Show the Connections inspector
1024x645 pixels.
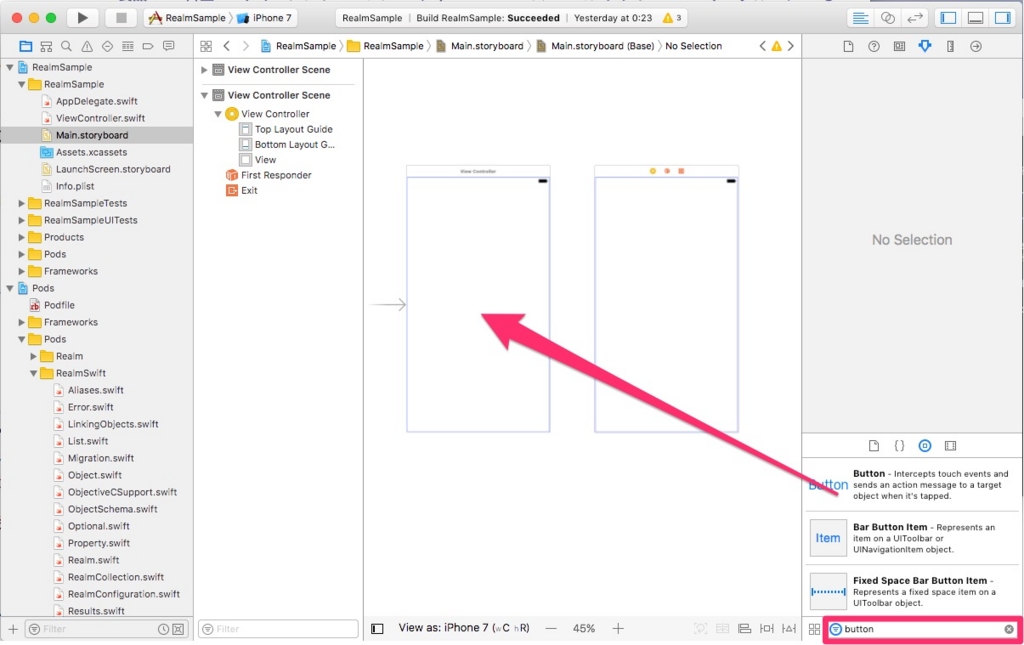976,46
